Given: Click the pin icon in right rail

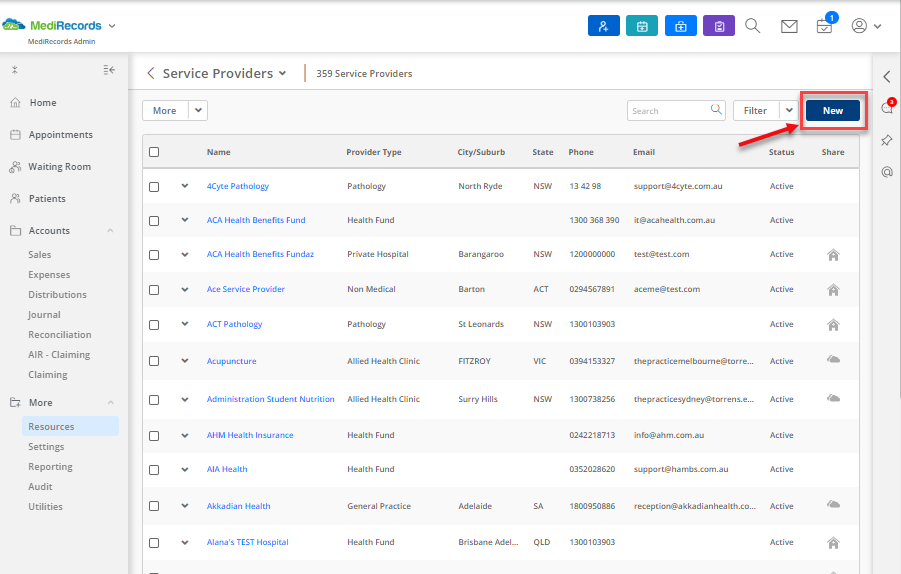Looking at the screenshot, I should [x=887, y=140].
